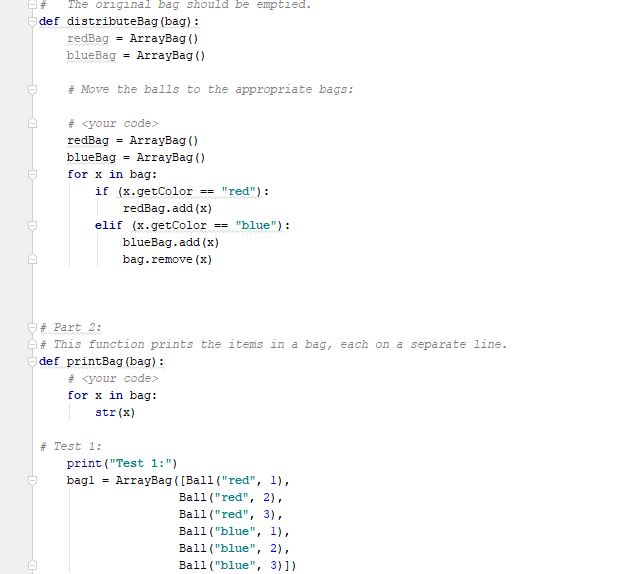The width and height of the screenshot is (622, 574).
Task: Click fold icon next to 'Move the balls' comment
Action: (32, 89)
